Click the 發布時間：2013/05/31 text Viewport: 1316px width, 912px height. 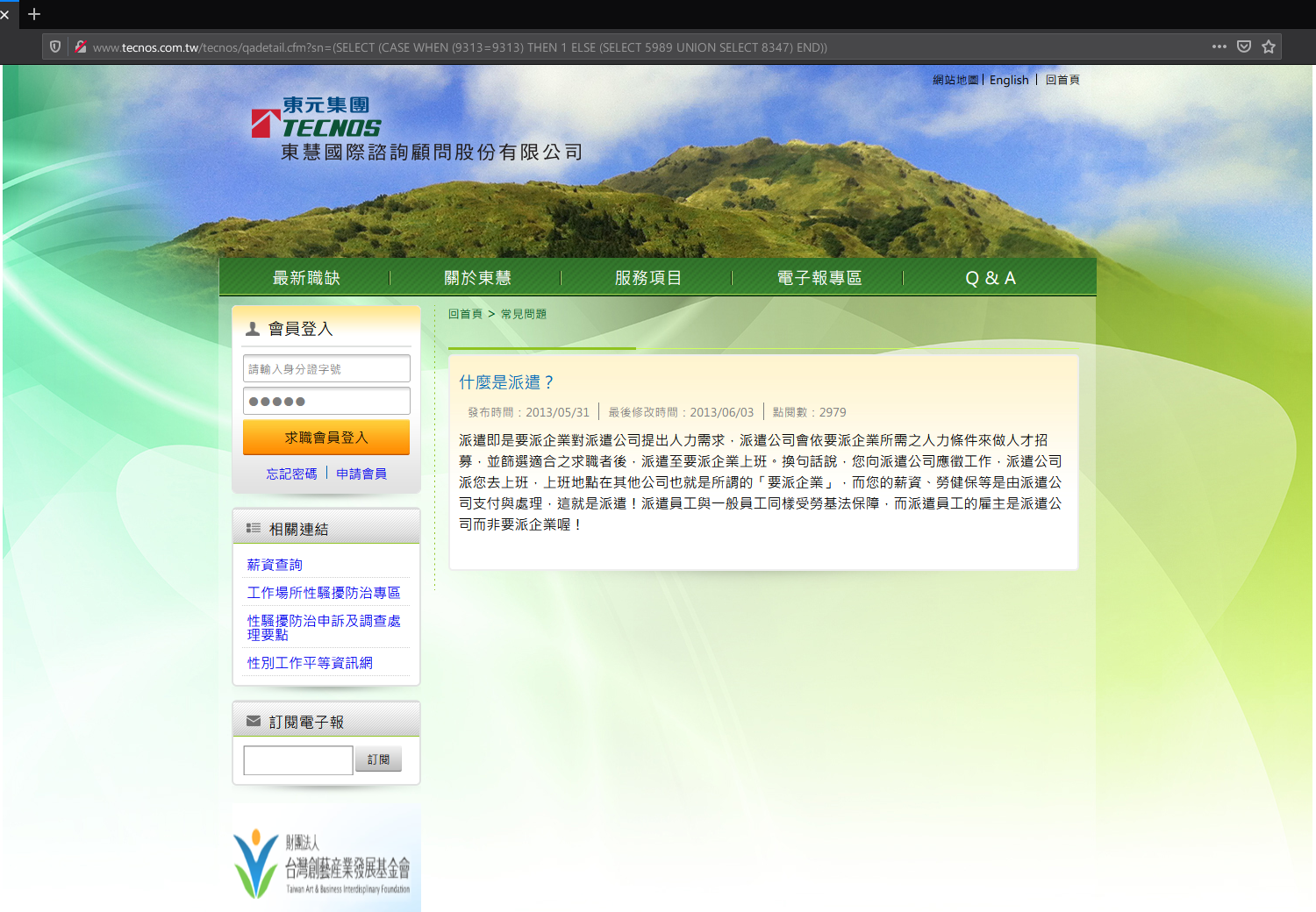(528, 412)
